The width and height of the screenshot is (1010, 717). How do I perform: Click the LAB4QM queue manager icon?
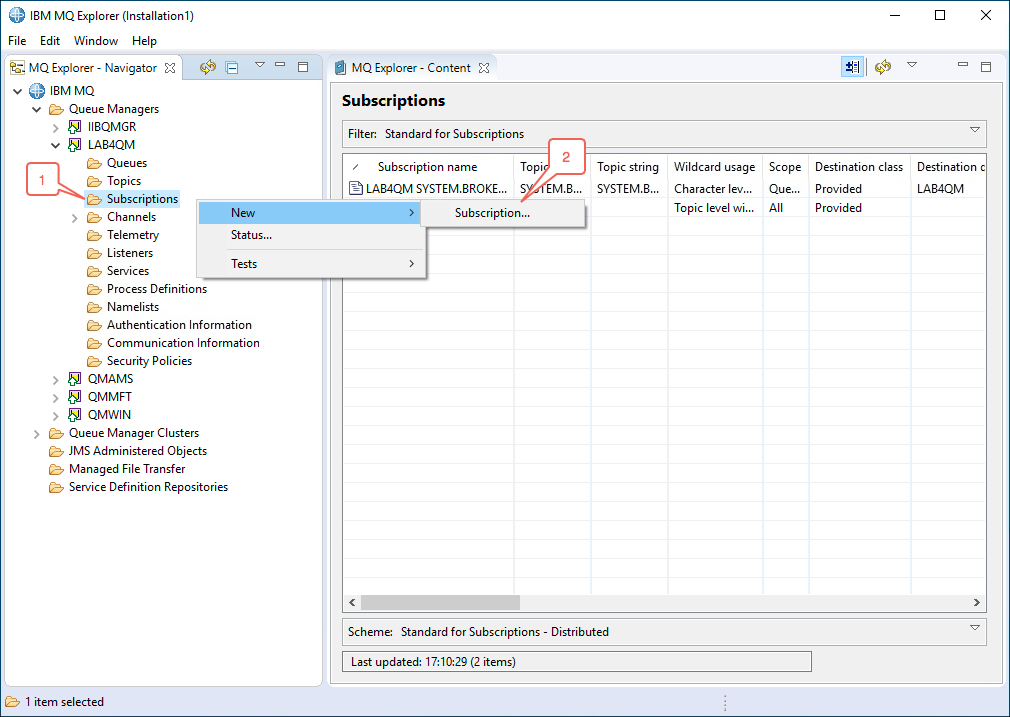point(75,145)
